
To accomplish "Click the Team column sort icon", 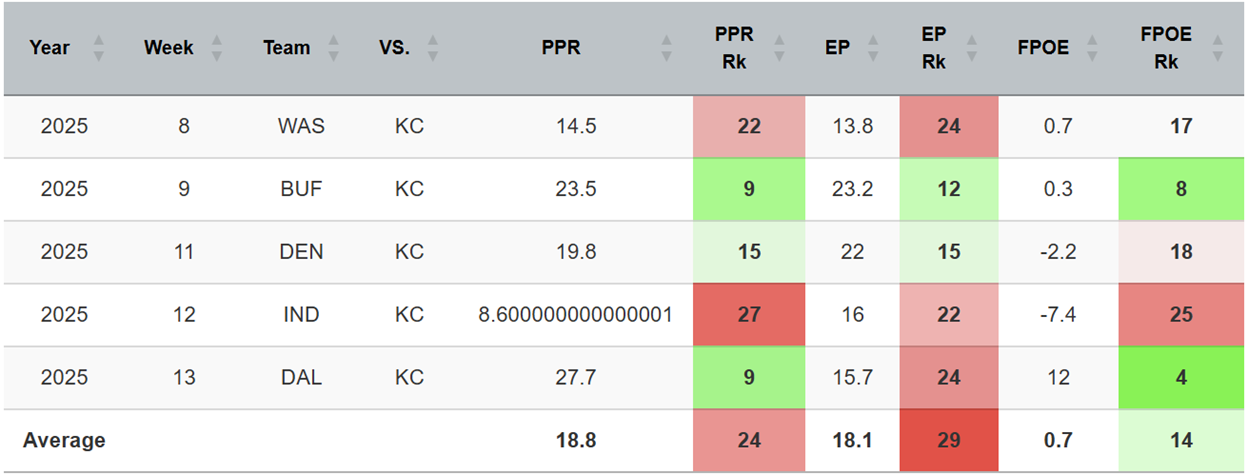I will [x=333, y=48].
